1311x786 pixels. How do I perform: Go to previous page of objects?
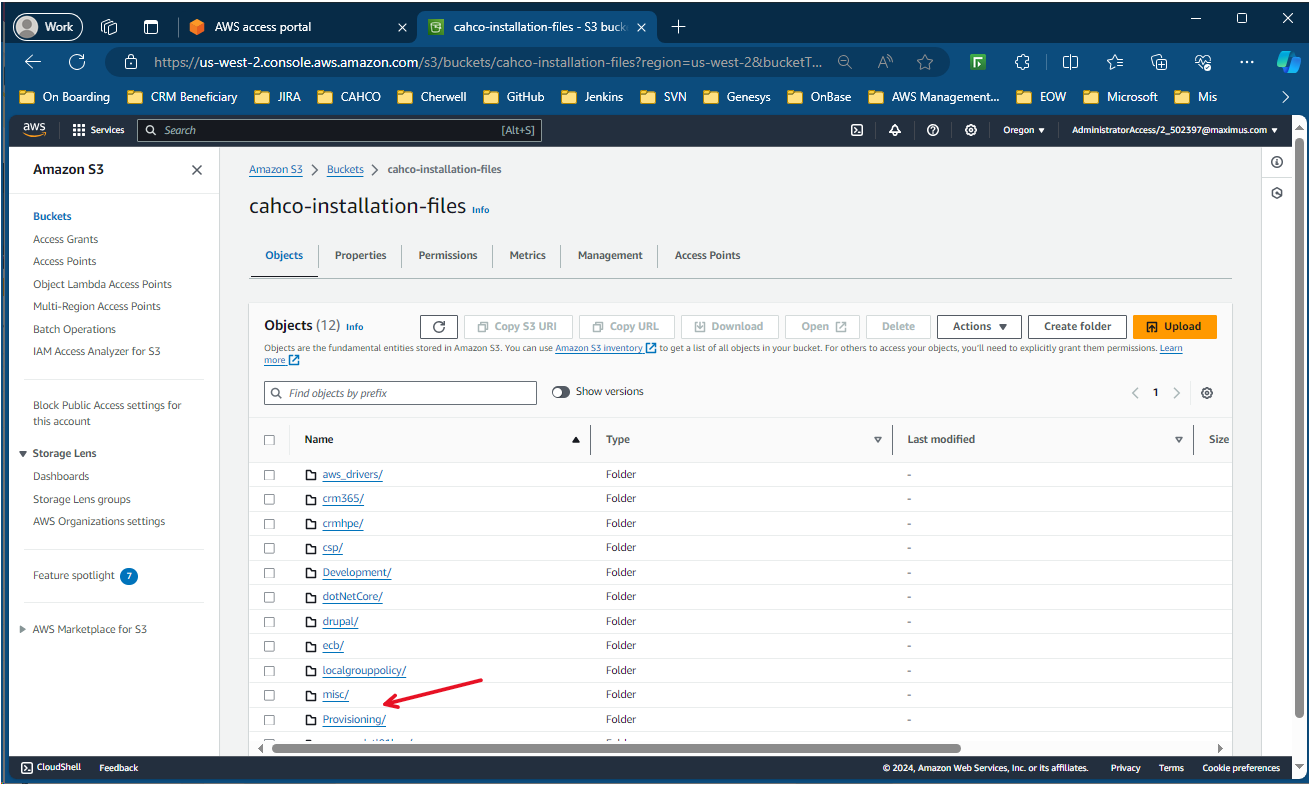[1135, 393]
